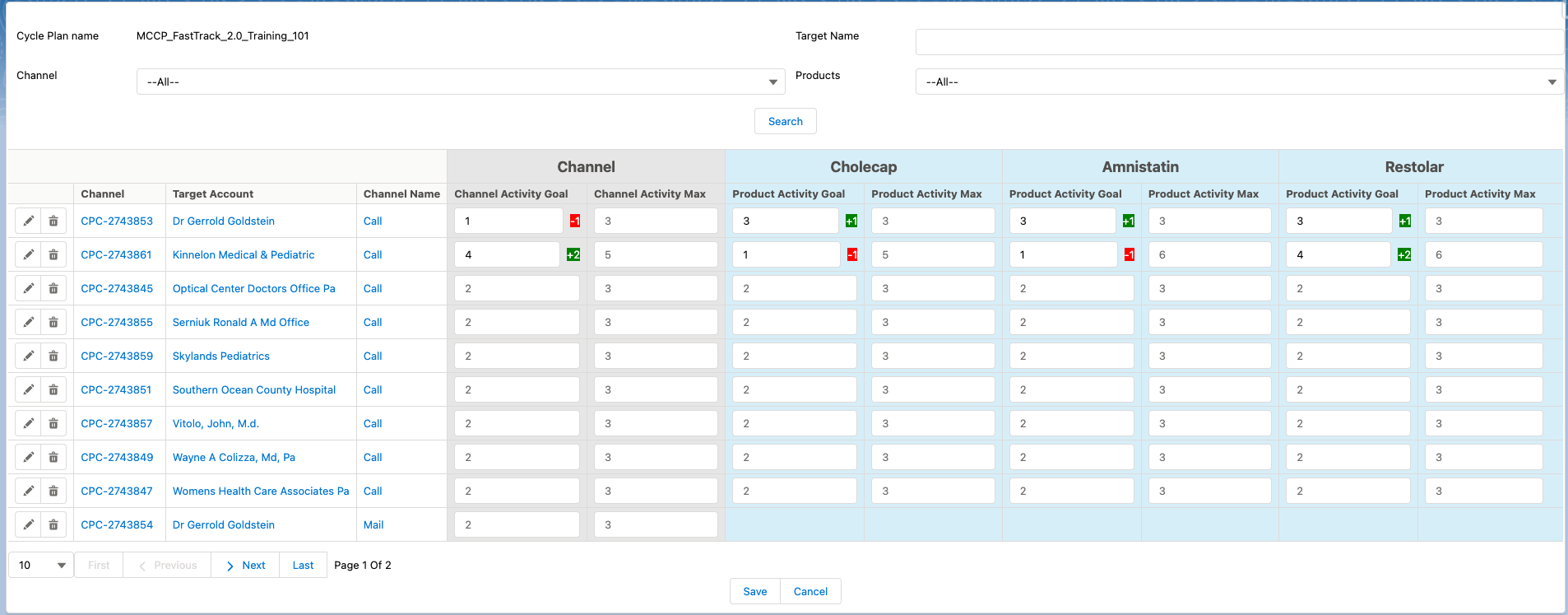Click trash icon for Skylands Pediatrics row

[x=53, y=356]
